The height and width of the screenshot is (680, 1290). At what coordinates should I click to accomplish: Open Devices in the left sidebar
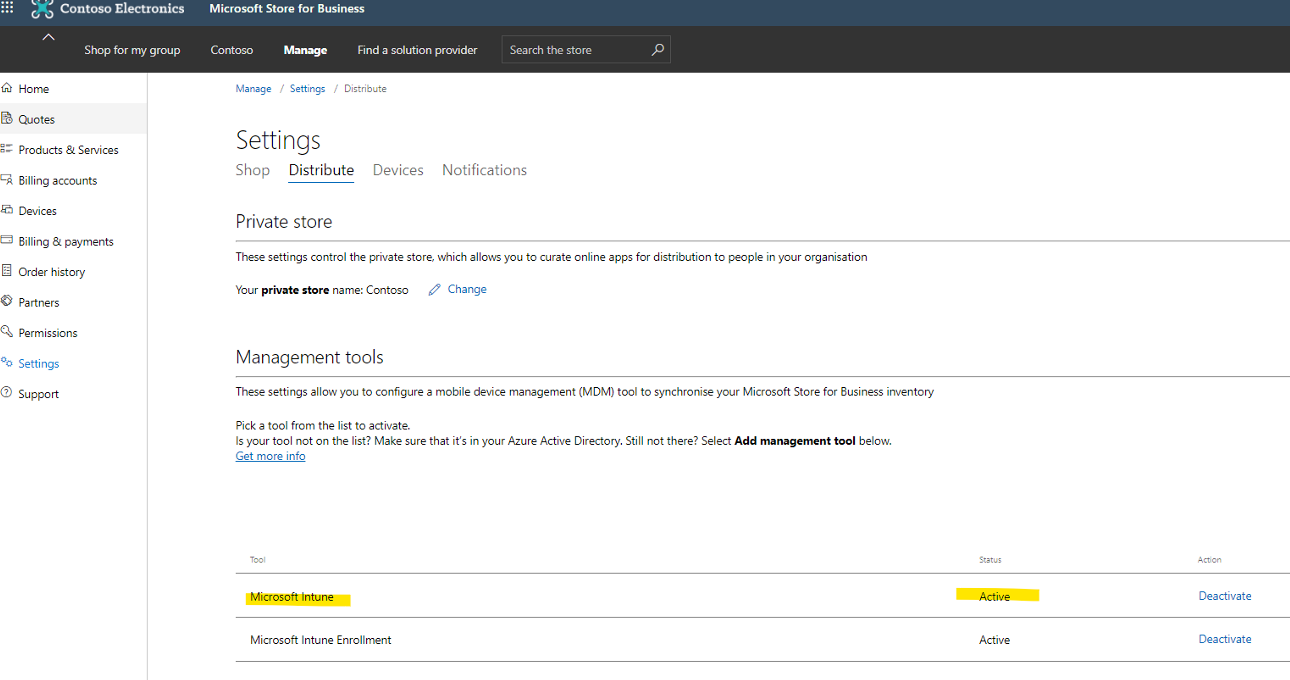point(38,211)
